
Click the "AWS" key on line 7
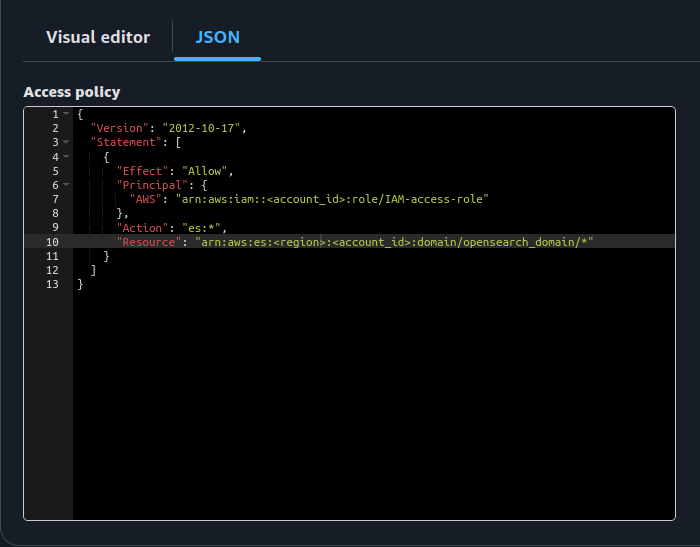146,199
